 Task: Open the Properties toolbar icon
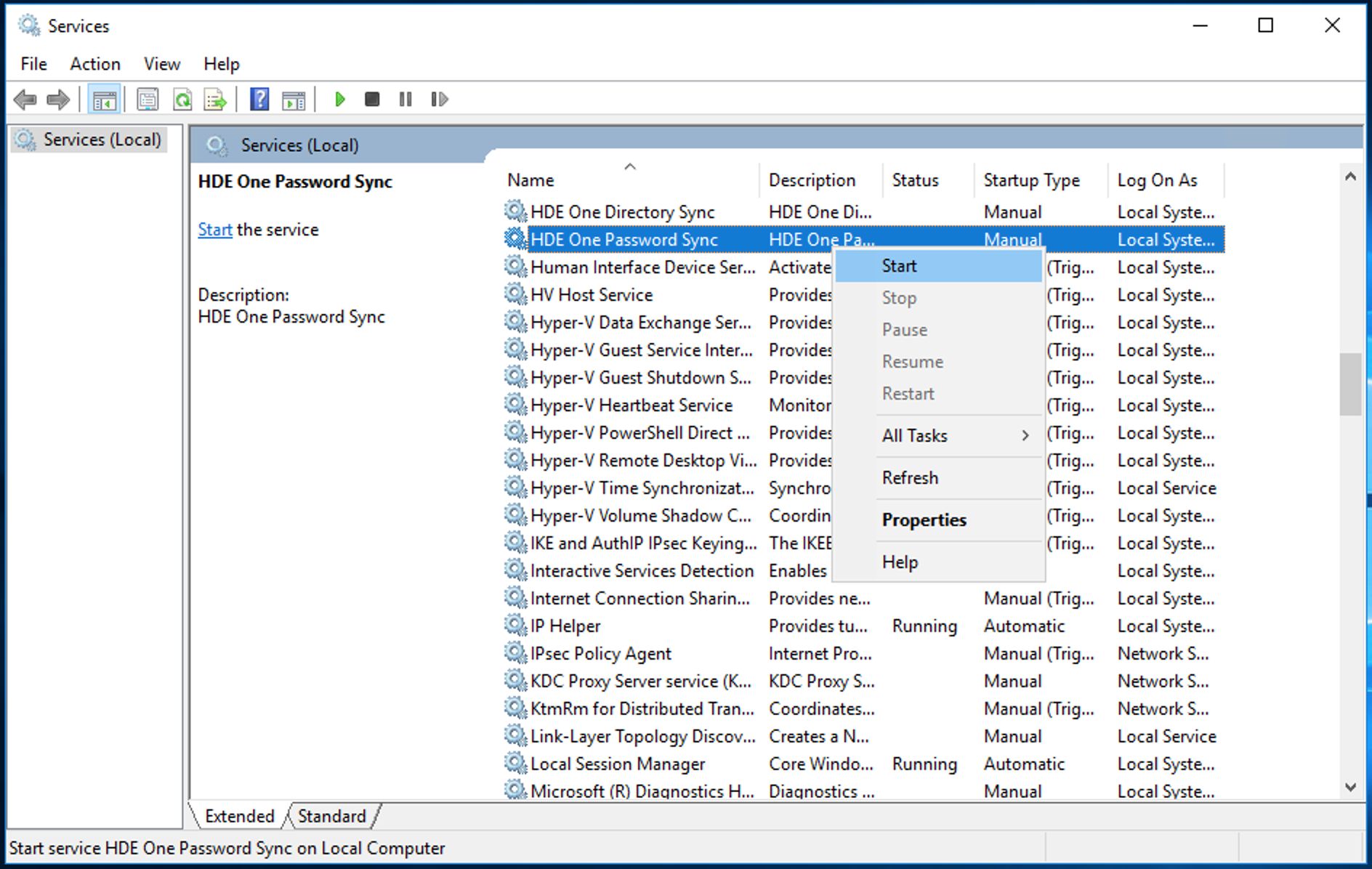tap(148, 100)
